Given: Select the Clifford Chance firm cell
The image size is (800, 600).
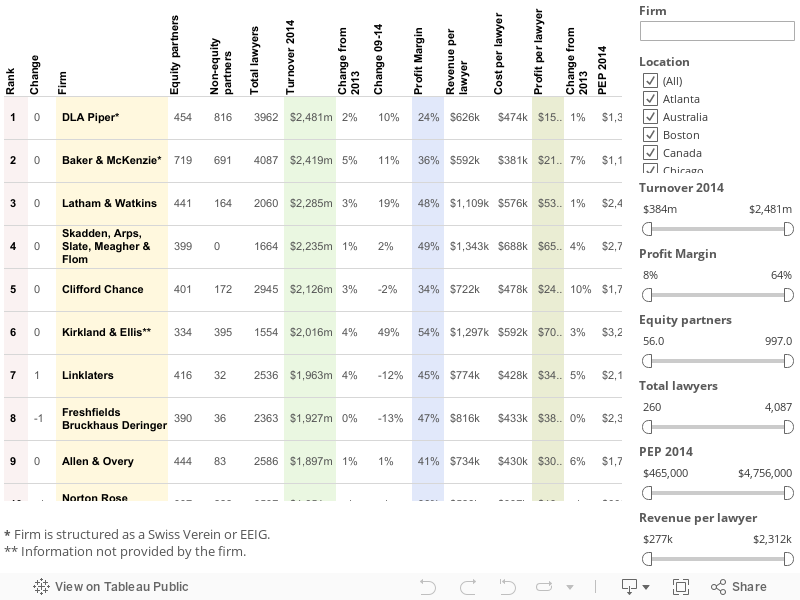Looking at the screenshot, I should [112, 289].
